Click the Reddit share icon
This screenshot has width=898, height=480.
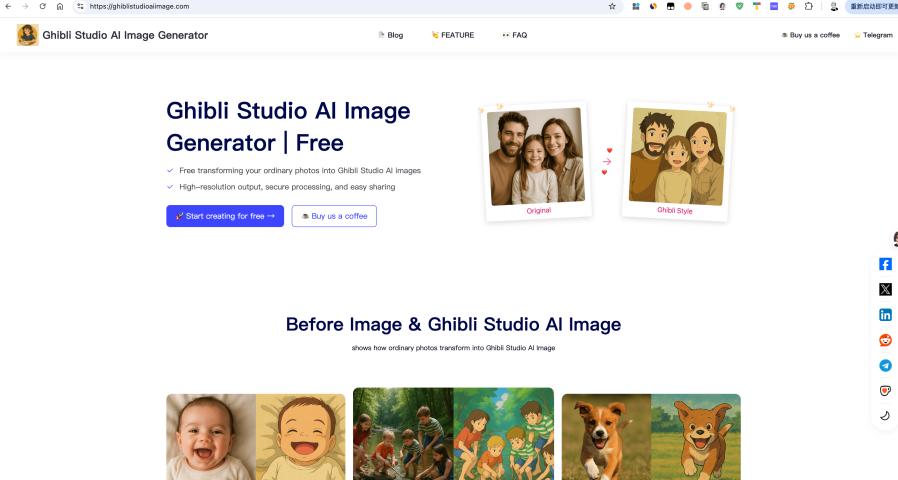(x=885, y=340)
